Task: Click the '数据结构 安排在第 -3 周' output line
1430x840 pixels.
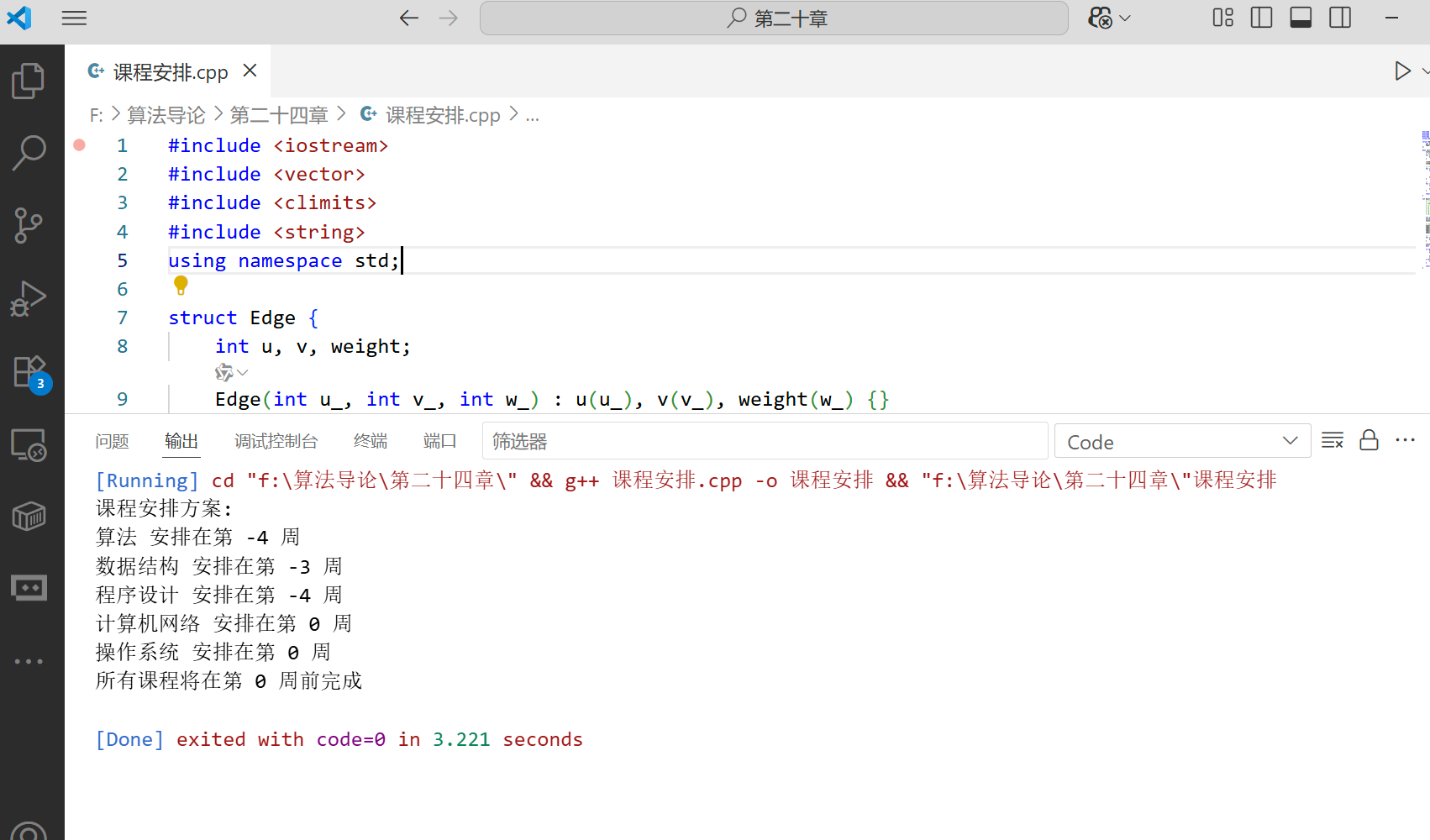Action: (x=218, y=566)
